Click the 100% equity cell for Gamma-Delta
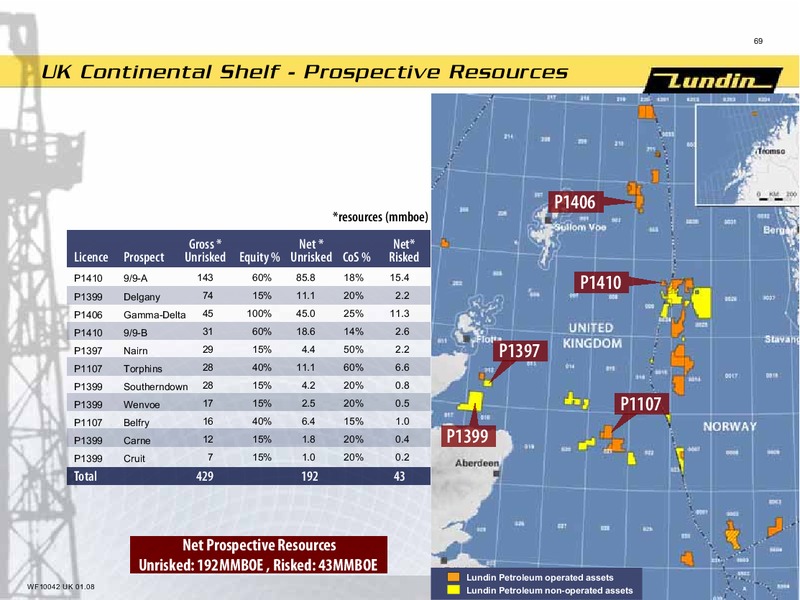This screenshot has height=600, width=800. coord(259,314)
